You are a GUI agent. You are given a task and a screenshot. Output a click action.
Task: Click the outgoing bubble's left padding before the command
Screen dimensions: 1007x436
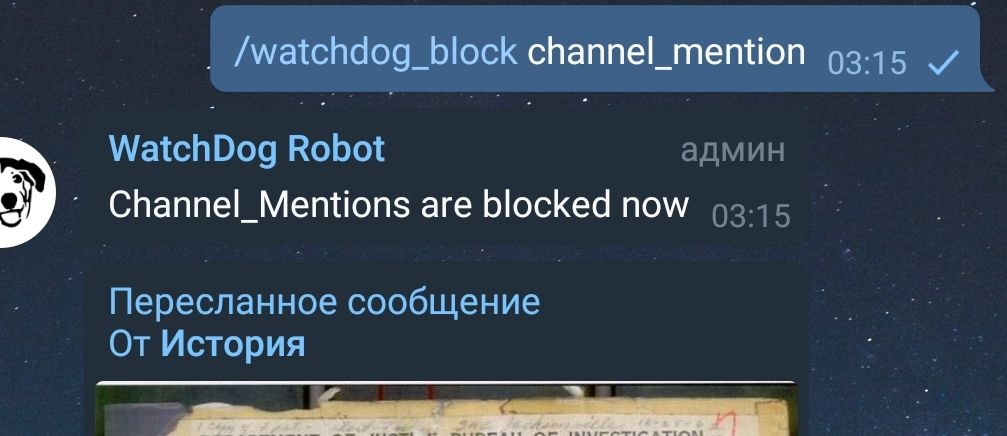point(222,49)
